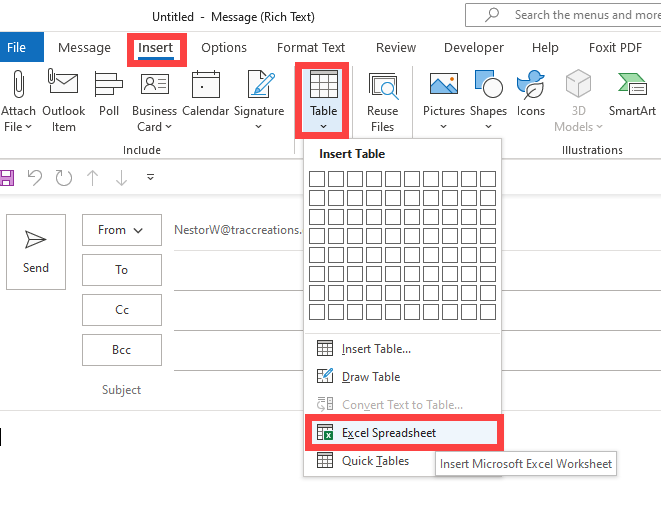Click the To recipients button
The image size is (661, 512).
click(x=122, y=270)
